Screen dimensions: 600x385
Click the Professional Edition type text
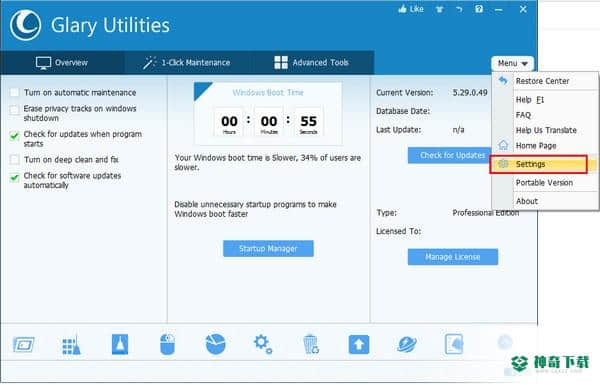point(486,213)
